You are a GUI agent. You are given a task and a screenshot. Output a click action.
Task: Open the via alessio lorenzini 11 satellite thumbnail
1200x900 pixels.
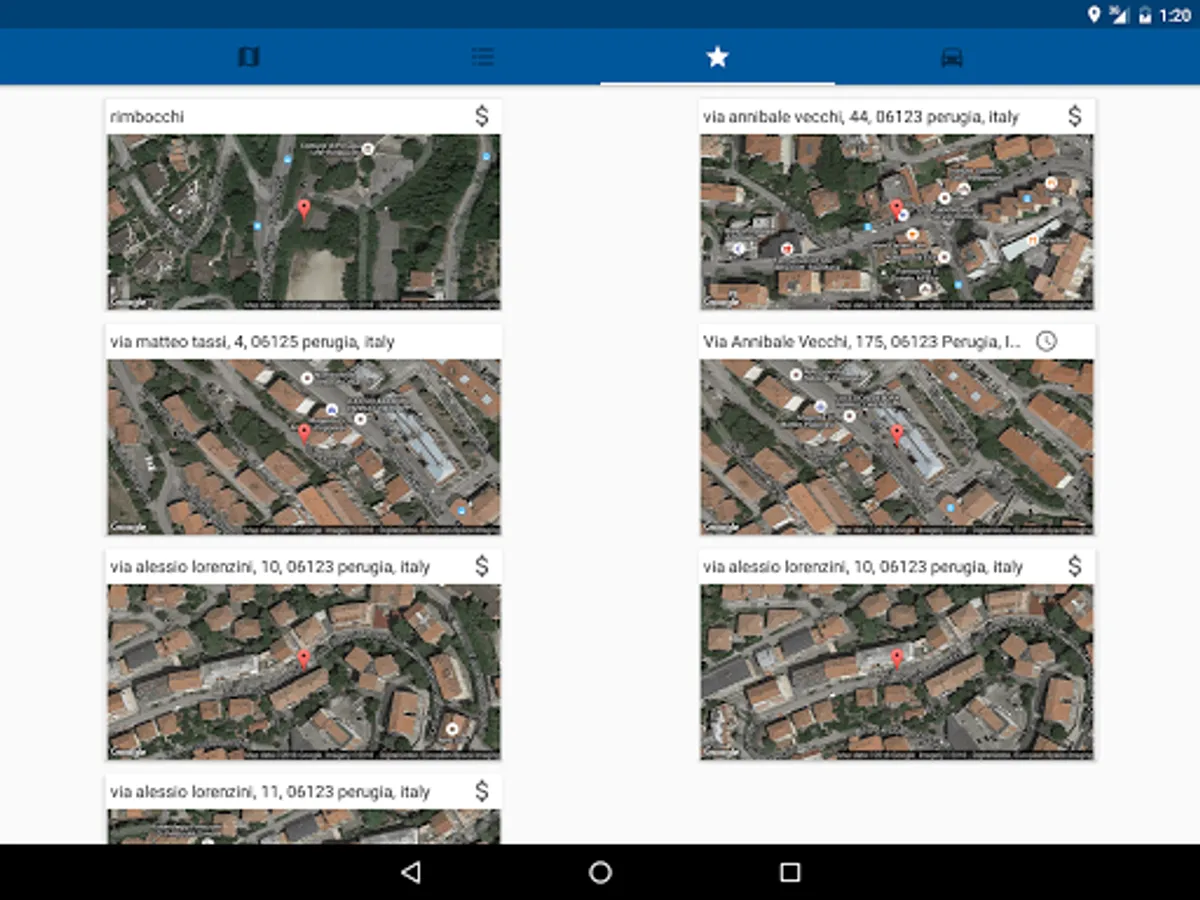click(304, 827)
